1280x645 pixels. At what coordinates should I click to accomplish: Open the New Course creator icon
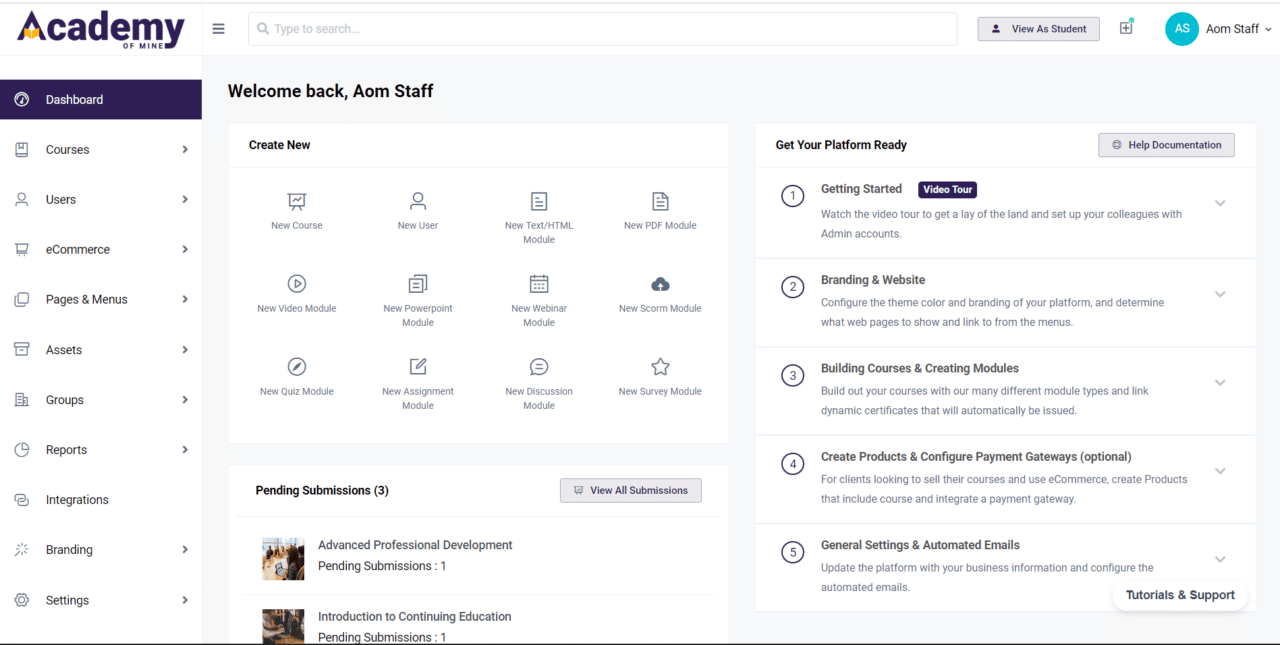(296, 202)
